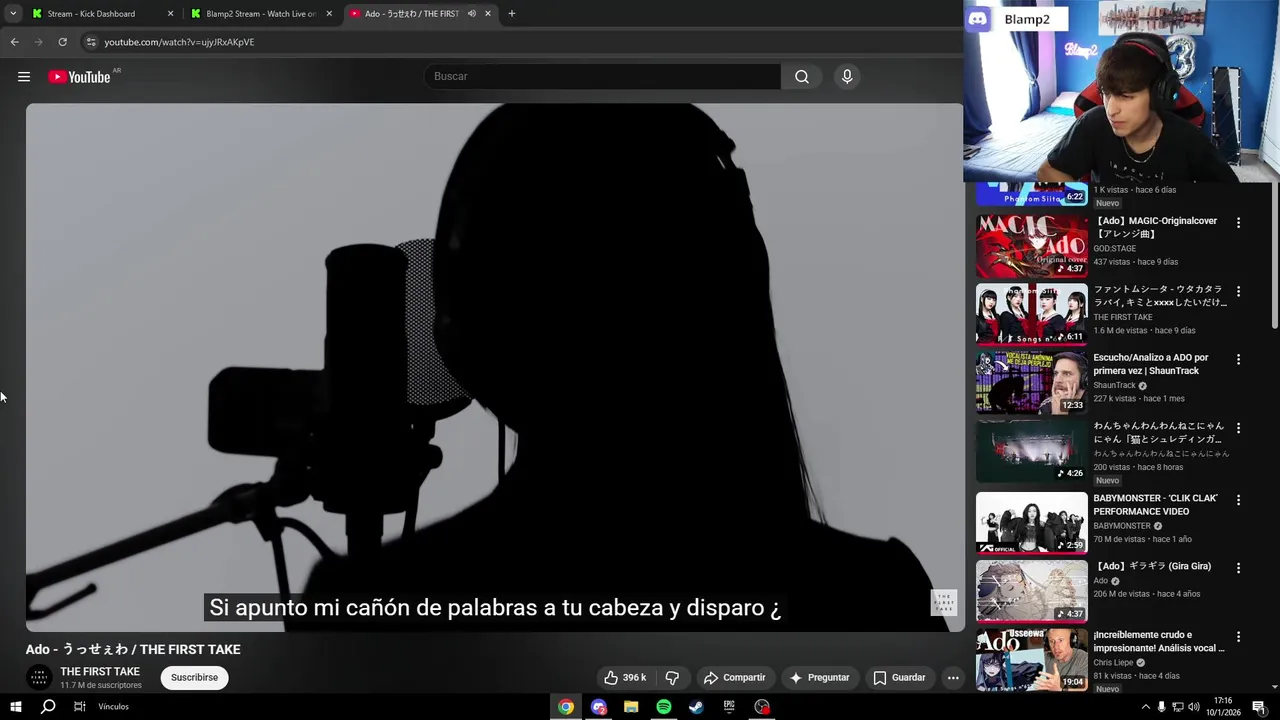Open Epic Games Launcher from taskbar
The height and width of the screenshot is (720, 1280).
pos(729,707)
